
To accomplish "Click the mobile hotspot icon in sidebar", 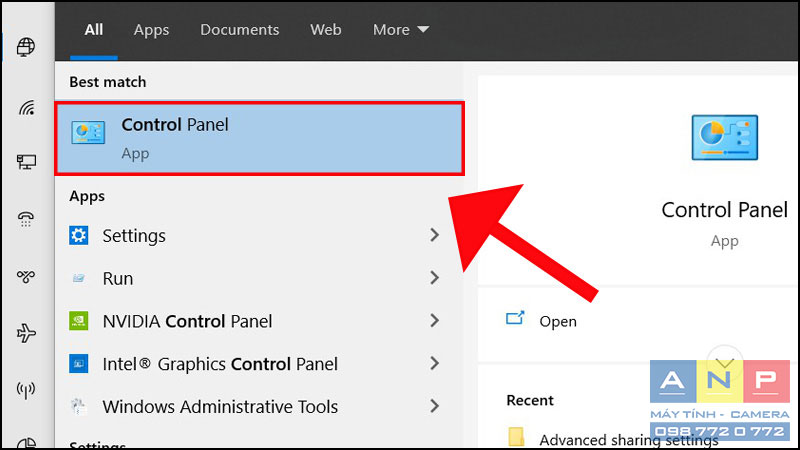I will coord(26,390).
